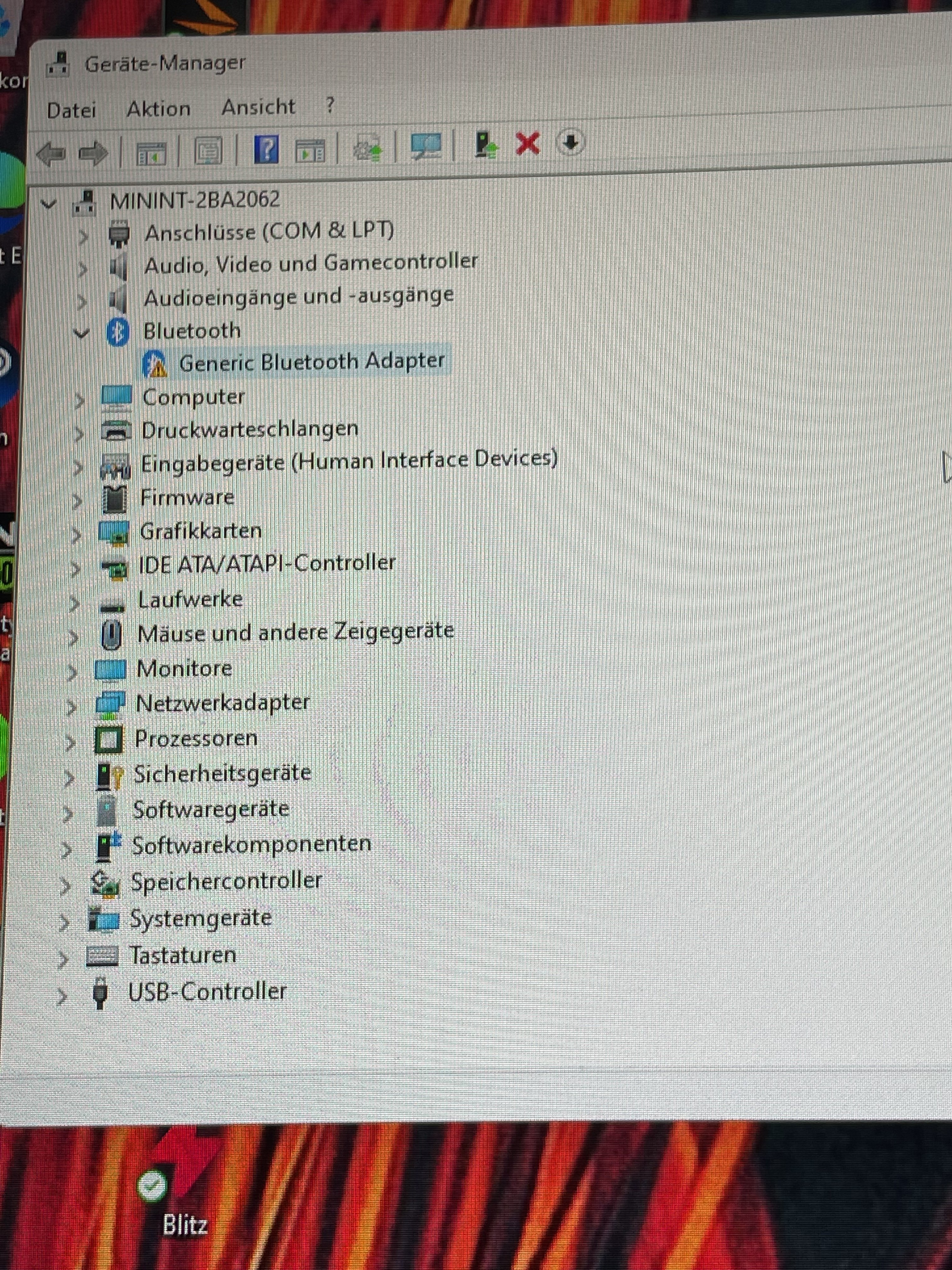Open the Ansicht menu
The height and width of the screenshot is (1270, 952).
pos(258,107)
